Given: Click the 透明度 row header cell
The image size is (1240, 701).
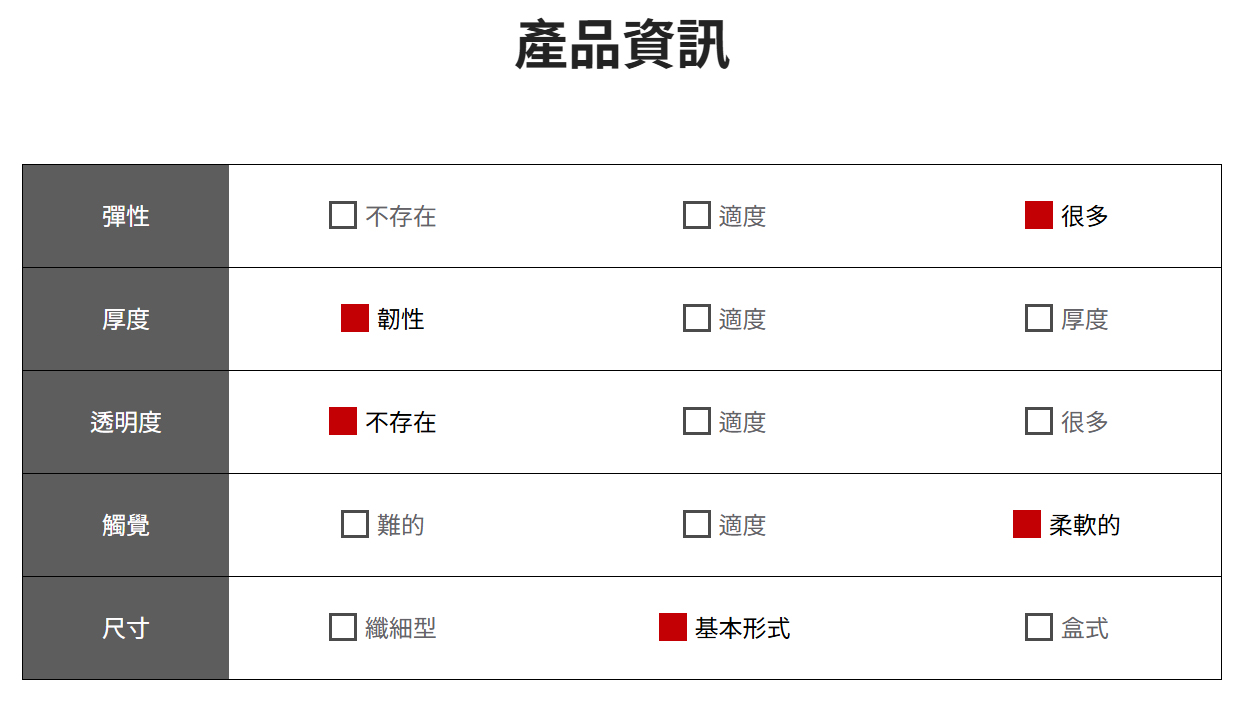Looking at the screenshot, I should [126, 422].
